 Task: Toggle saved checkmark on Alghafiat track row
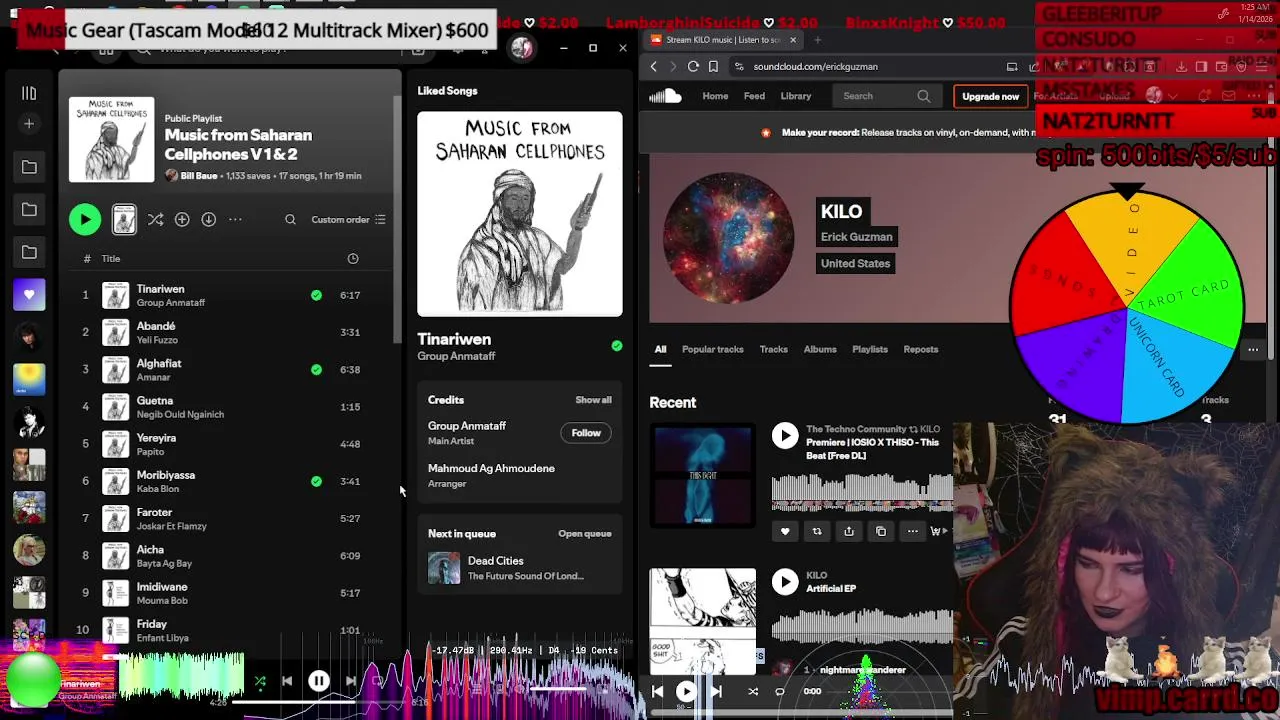(x=316, y=369)
